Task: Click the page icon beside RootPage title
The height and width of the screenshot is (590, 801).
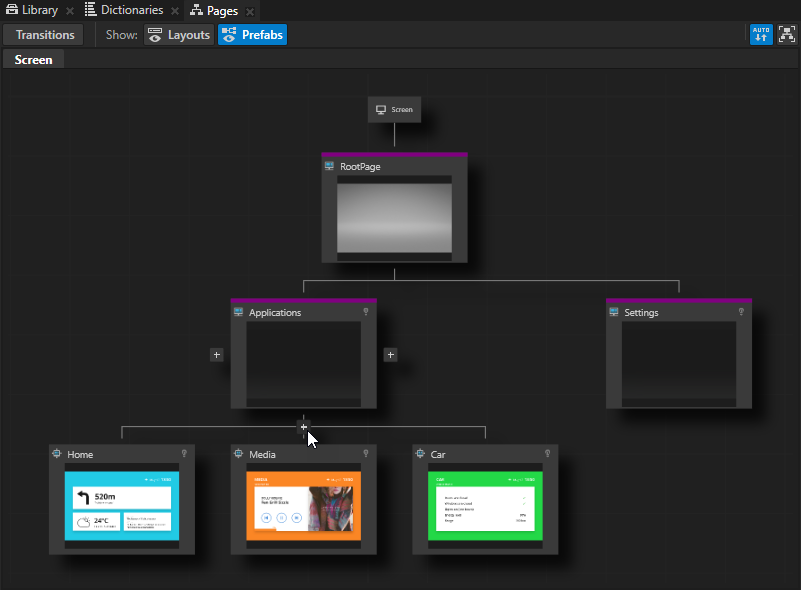Action: pos(329,166)
